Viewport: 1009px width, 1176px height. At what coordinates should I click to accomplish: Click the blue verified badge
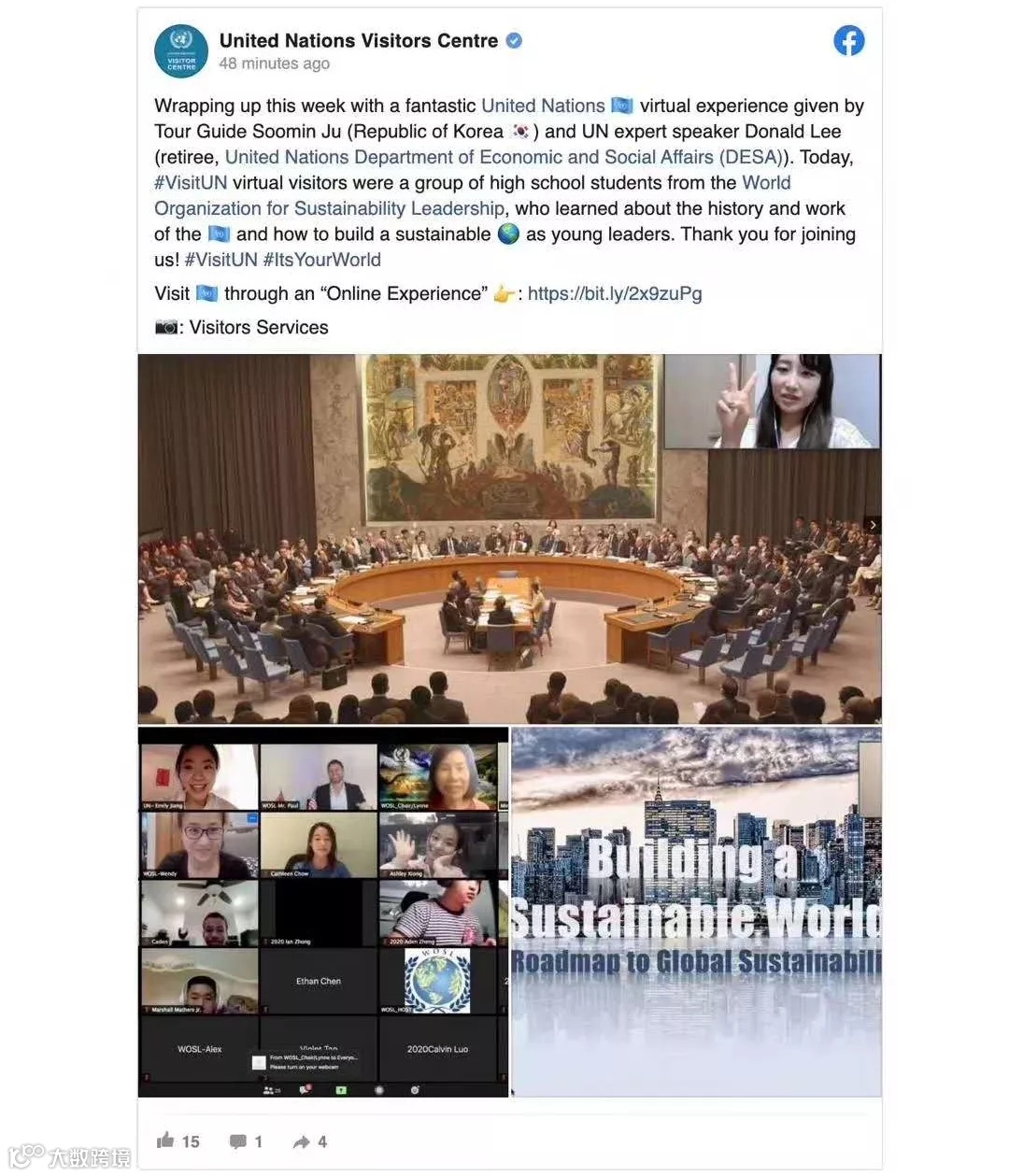[x=514, y=41]
